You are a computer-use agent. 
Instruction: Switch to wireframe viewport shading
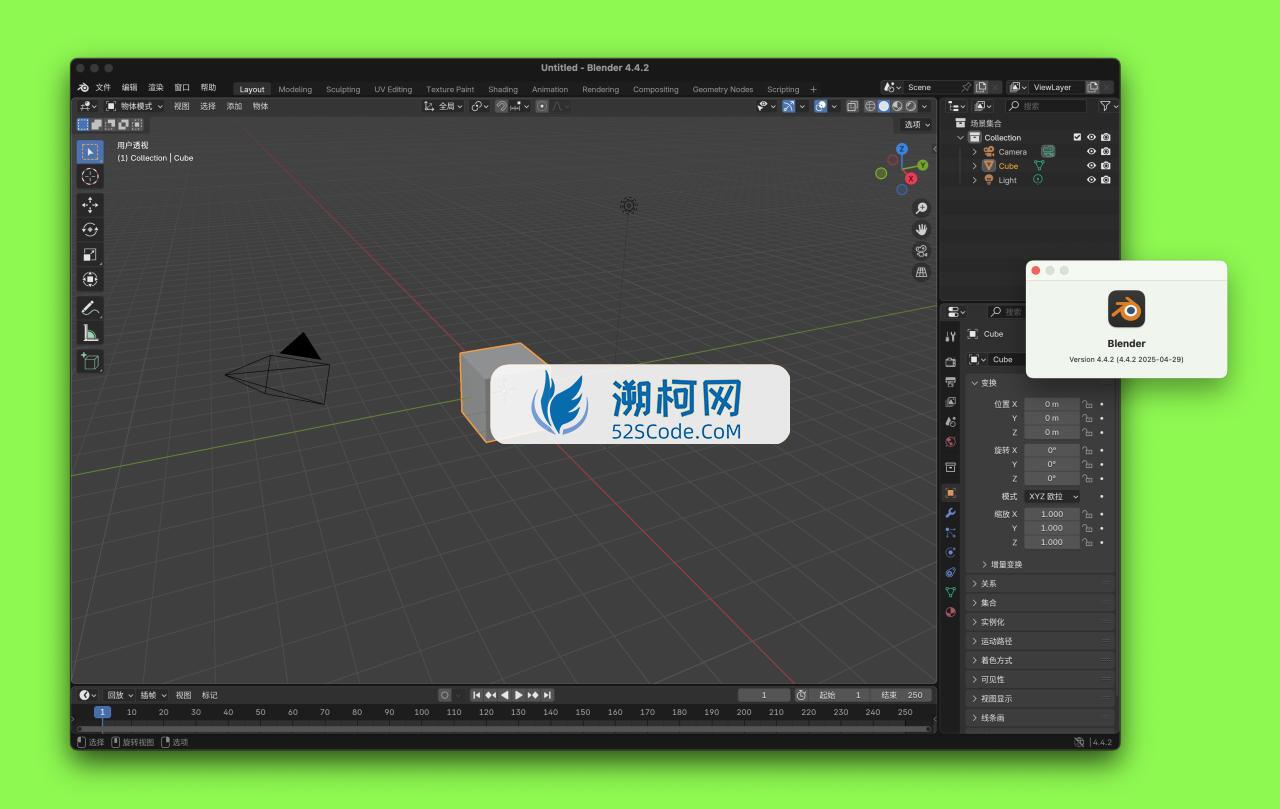870,106
